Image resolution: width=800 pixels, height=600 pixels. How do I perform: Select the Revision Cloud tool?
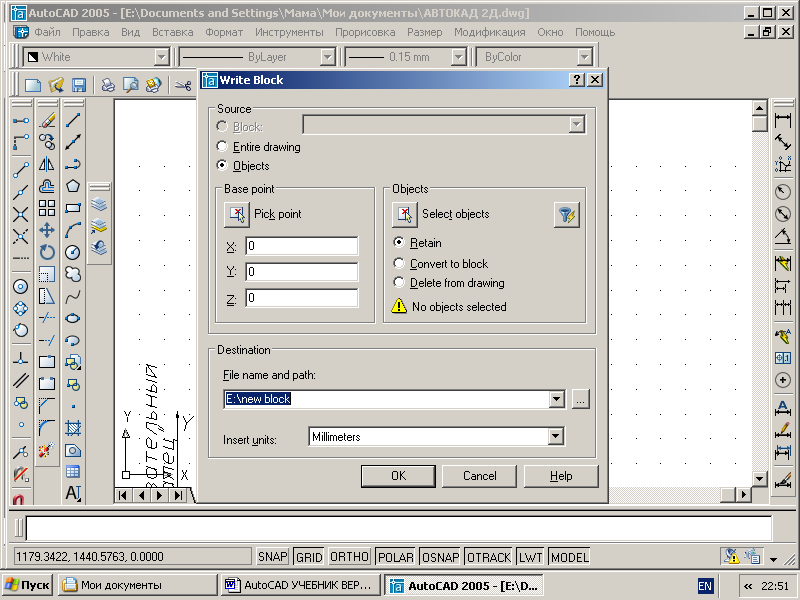(73, 274)
